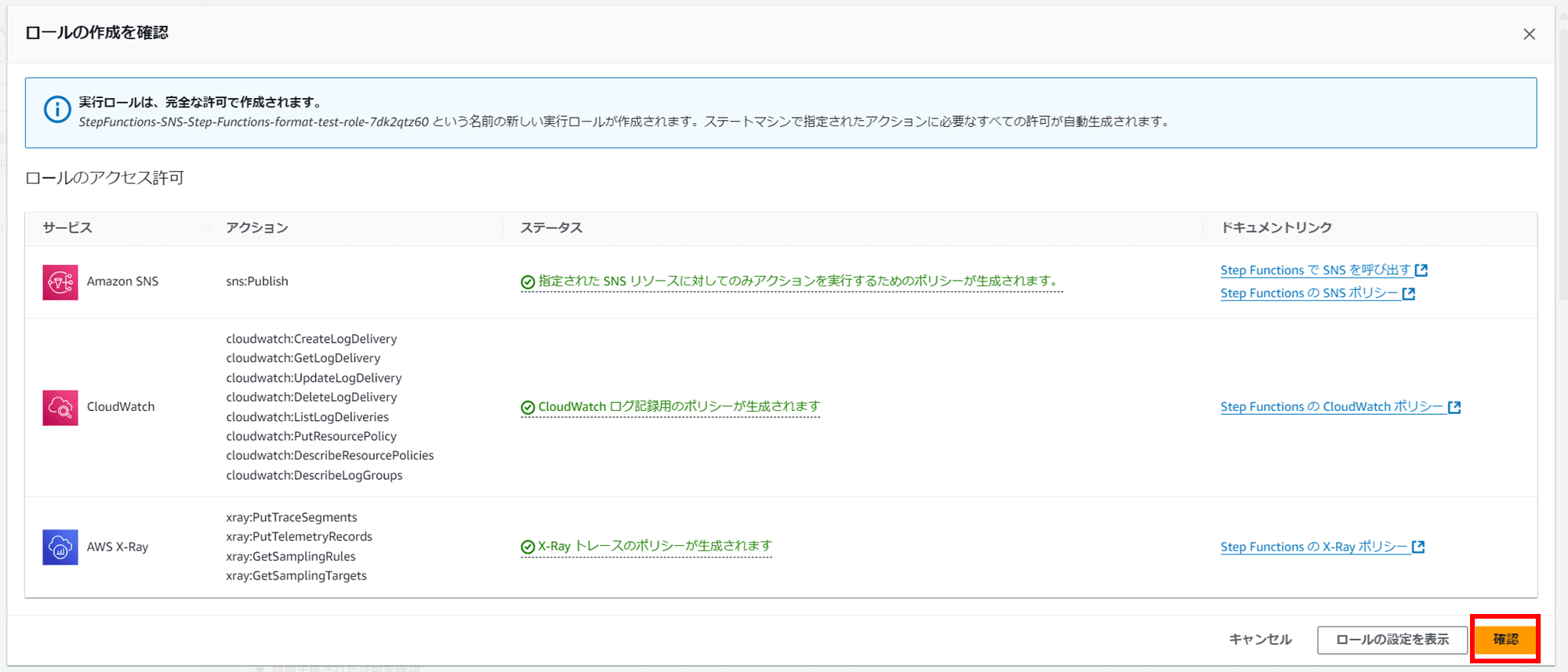Click the info icon in the blue banner
The image size is (1568, 672).
pos(57,110)
